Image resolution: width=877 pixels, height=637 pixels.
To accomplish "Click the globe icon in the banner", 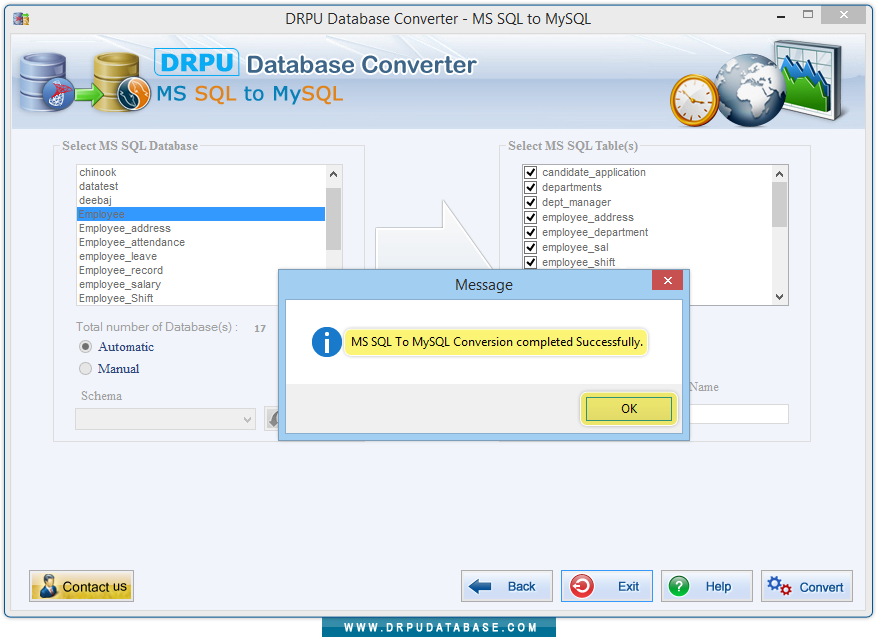I will [749, 91].
